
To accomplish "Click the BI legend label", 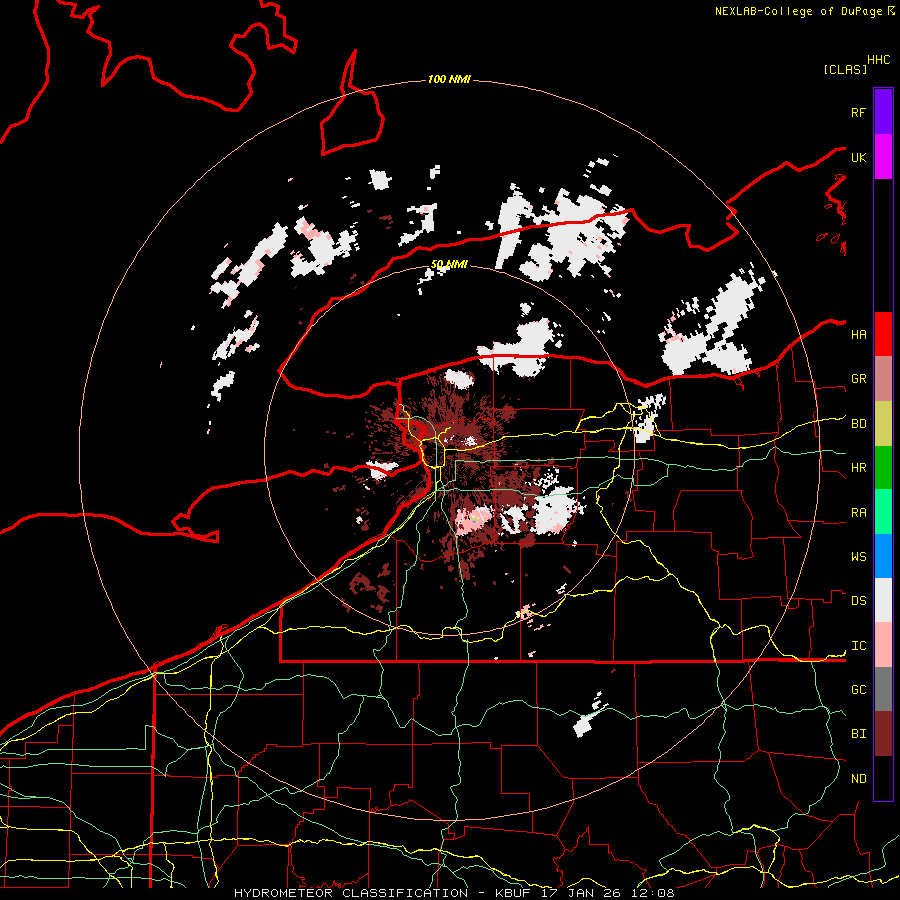I will (858, 734).
